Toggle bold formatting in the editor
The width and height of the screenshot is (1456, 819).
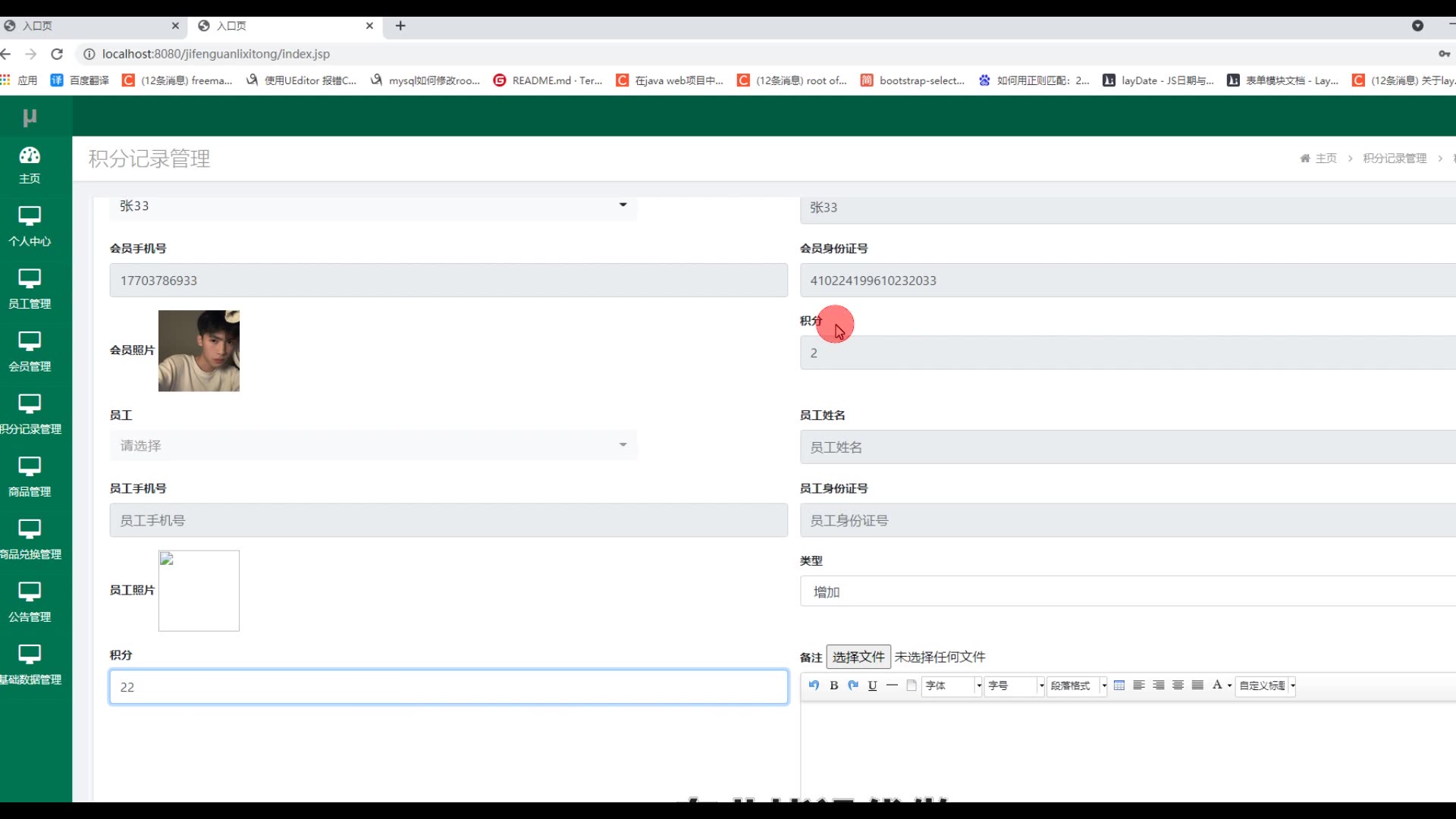(x=833, y=685)
